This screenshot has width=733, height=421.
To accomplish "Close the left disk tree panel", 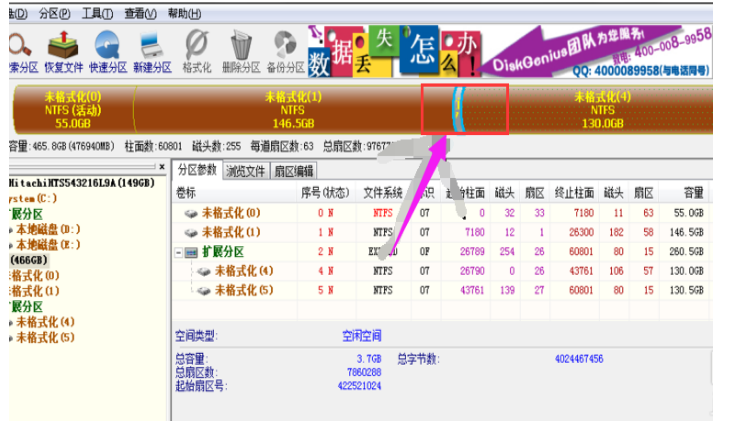I will click(x=162, y=166).
